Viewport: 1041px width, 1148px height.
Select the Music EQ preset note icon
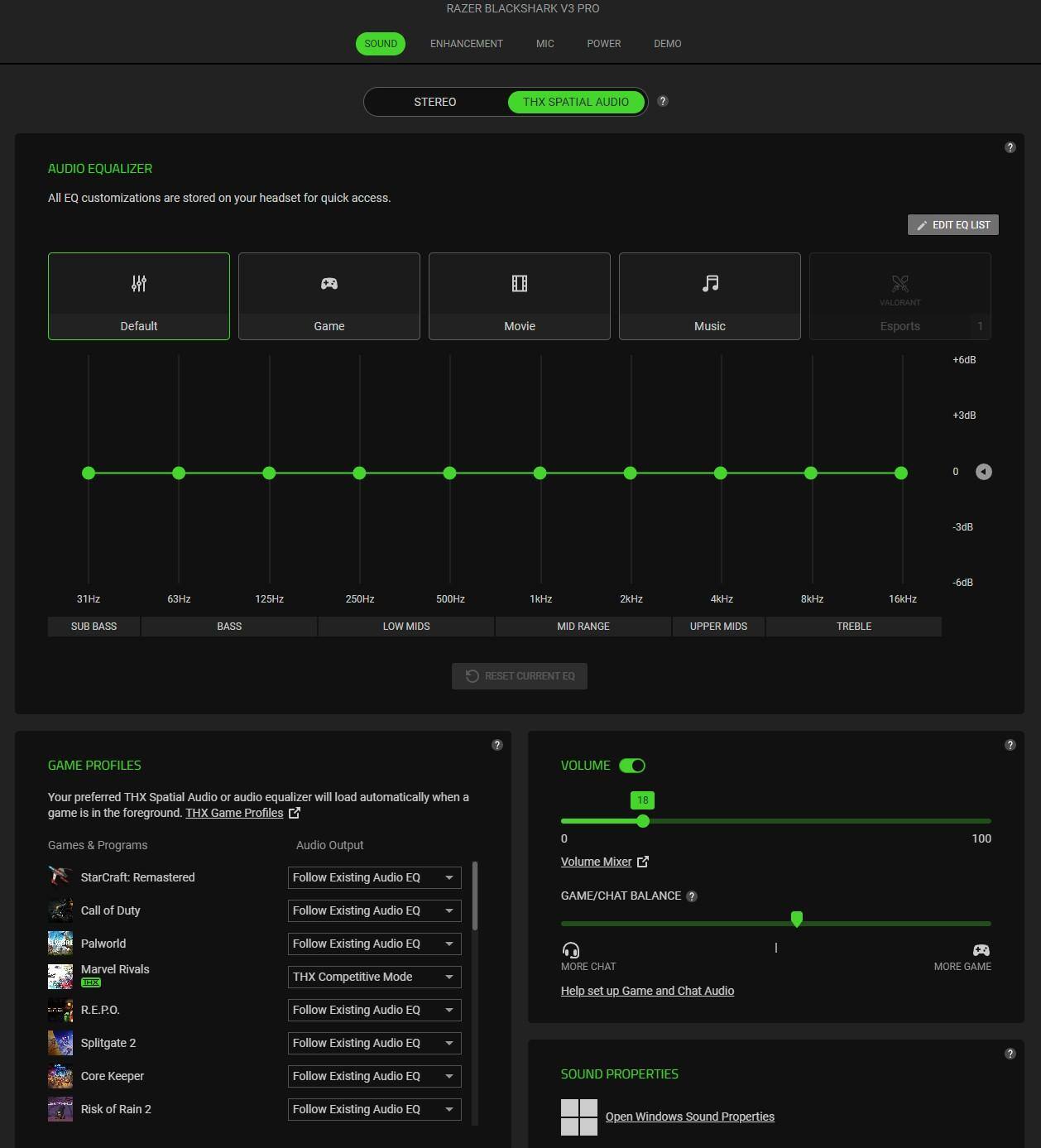coord(709,284)
